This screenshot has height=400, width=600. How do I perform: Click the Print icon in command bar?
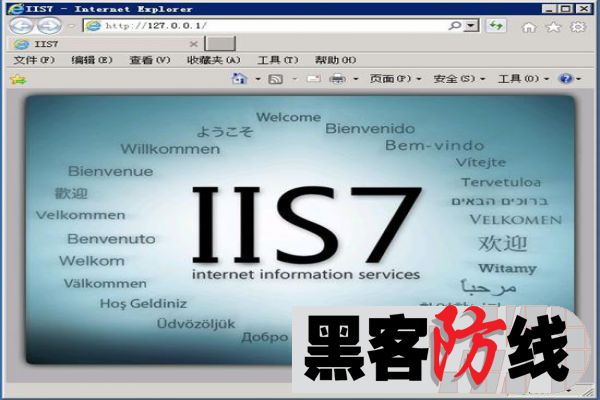pos(338,78)
